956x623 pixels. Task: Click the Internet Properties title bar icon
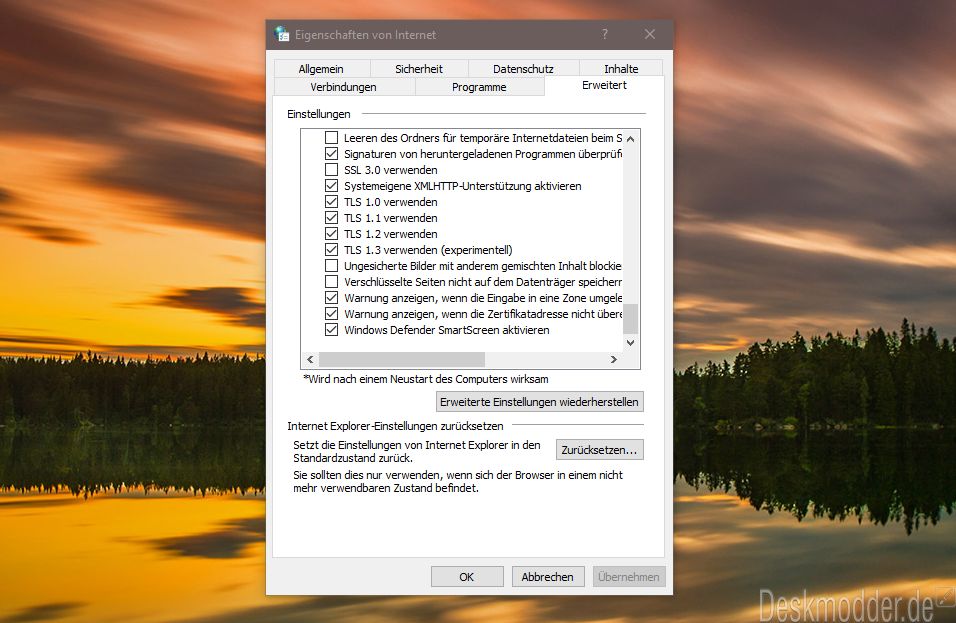(282, 34)
